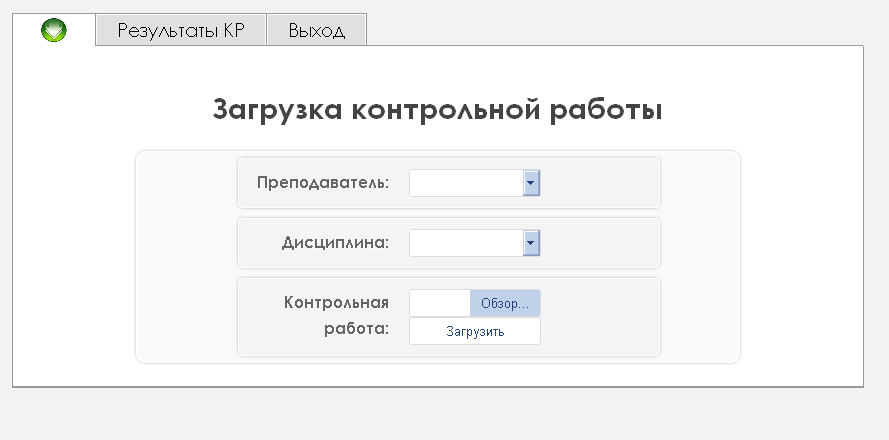The width and height of the screenshot is (889, 440).
Task: Click empty space in the Дисциплина row panel
Action: pyautogui.click(x=600, y=243)
